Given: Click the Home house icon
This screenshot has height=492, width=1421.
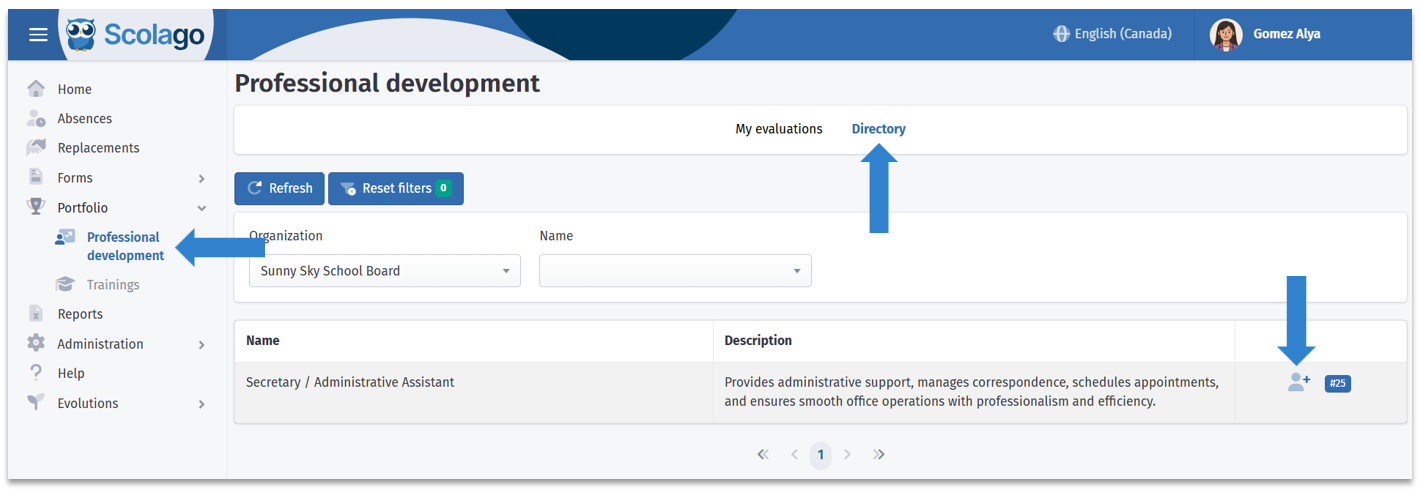Looking at the screenshot, I should pyautogui.click(x=36, y=89).
